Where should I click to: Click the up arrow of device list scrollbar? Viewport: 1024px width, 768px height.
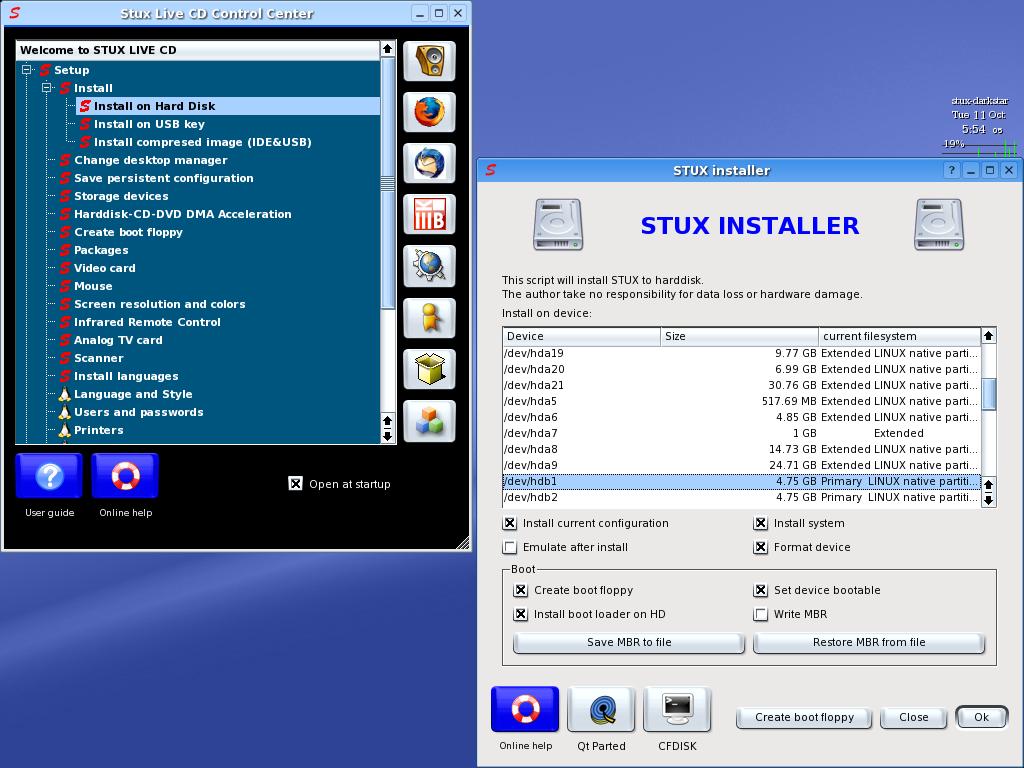tap(989, 336)
